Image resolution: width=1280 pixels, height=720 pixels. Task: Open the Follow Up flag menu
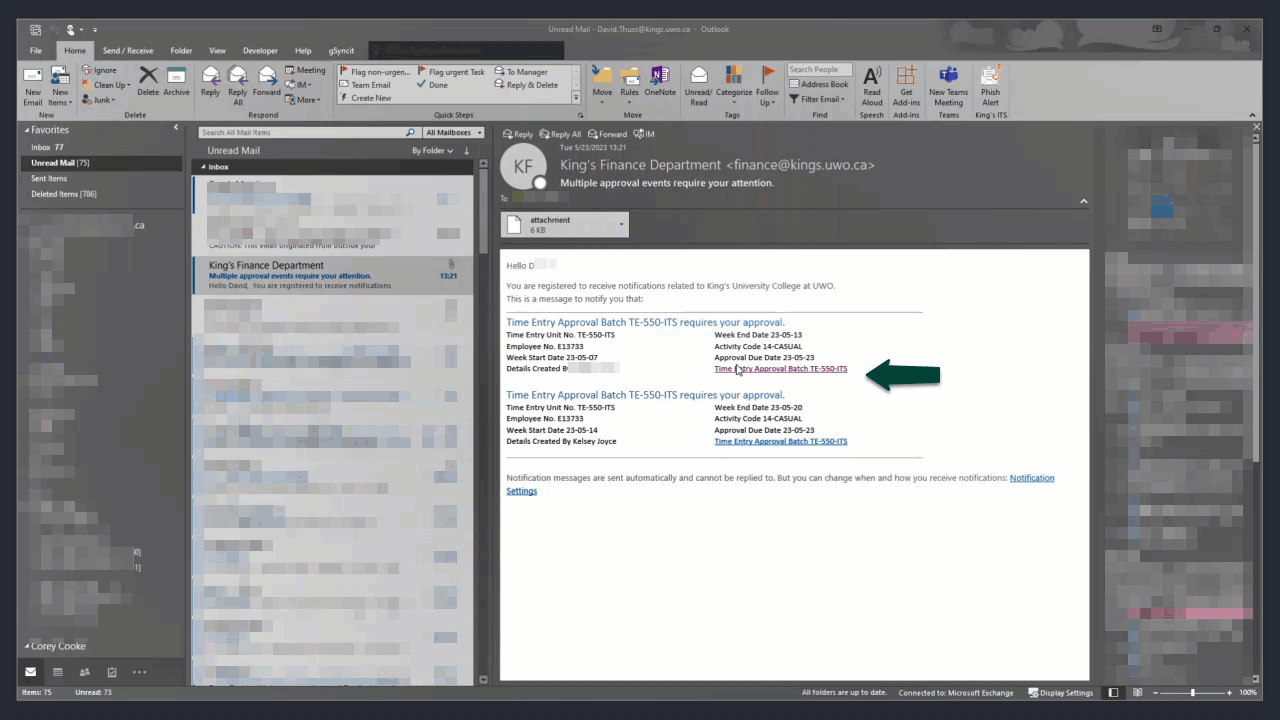[767, 86]
